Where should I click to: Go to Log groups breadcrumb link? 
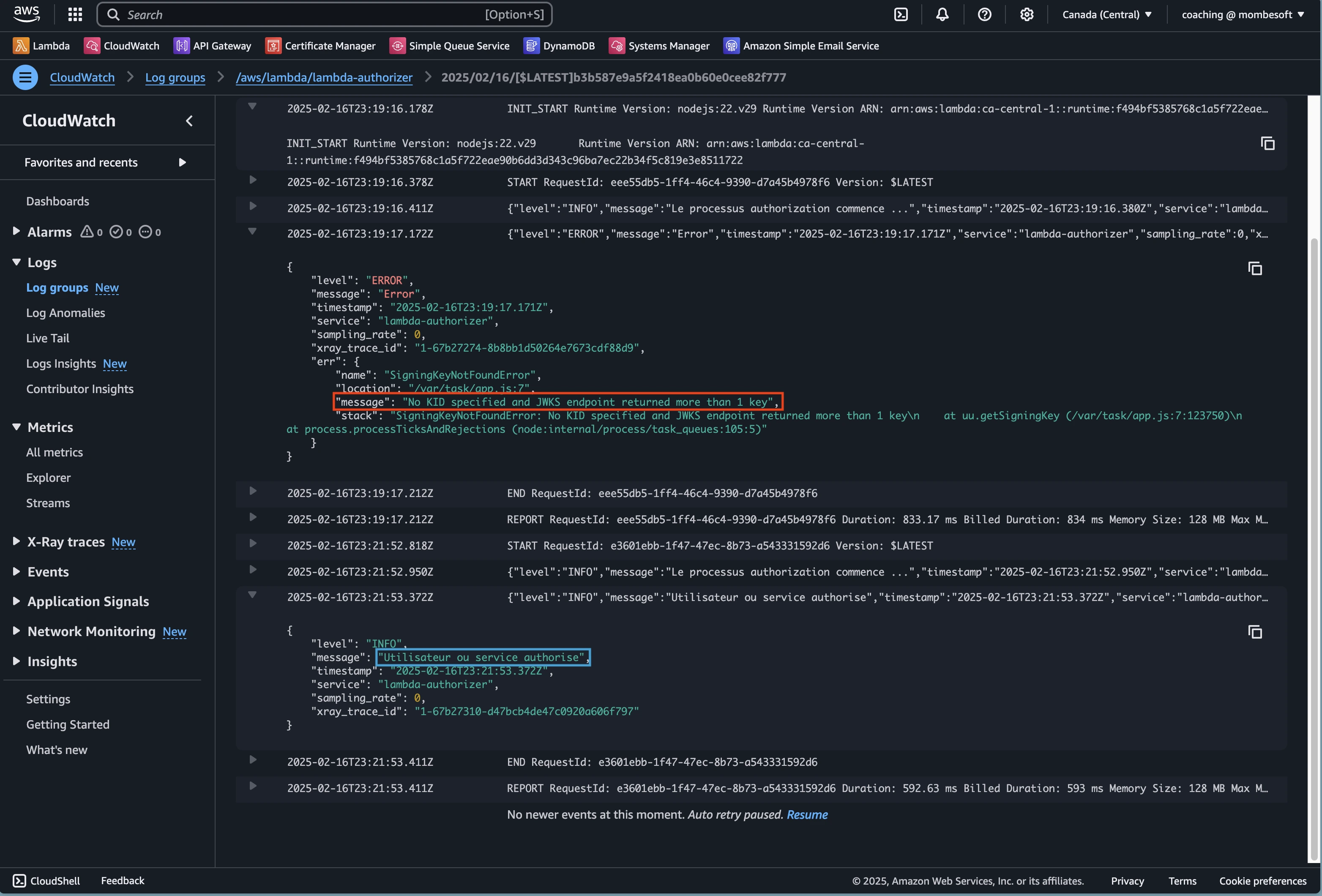175,77
